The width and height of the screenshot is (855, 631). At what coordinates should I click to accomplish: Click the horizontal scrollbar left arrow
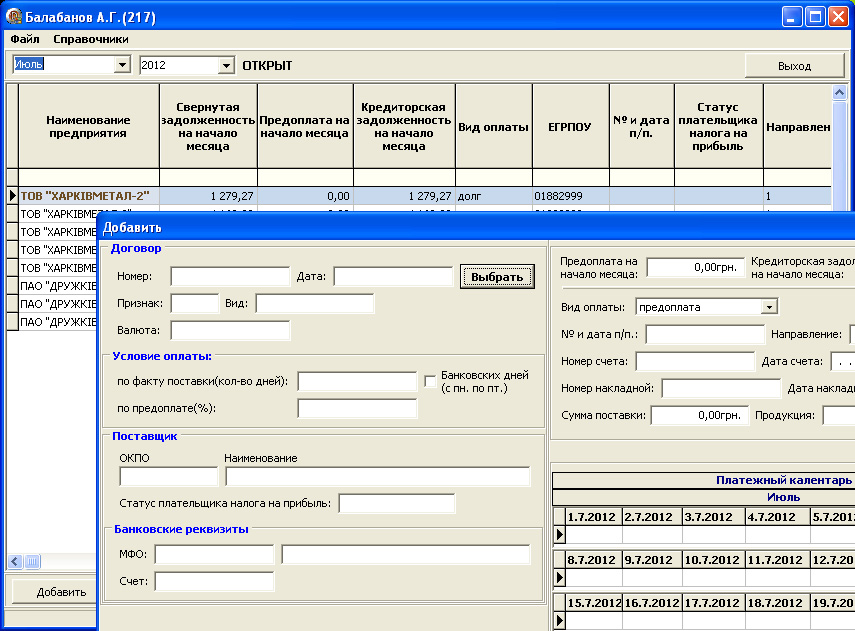pos(13,561)
